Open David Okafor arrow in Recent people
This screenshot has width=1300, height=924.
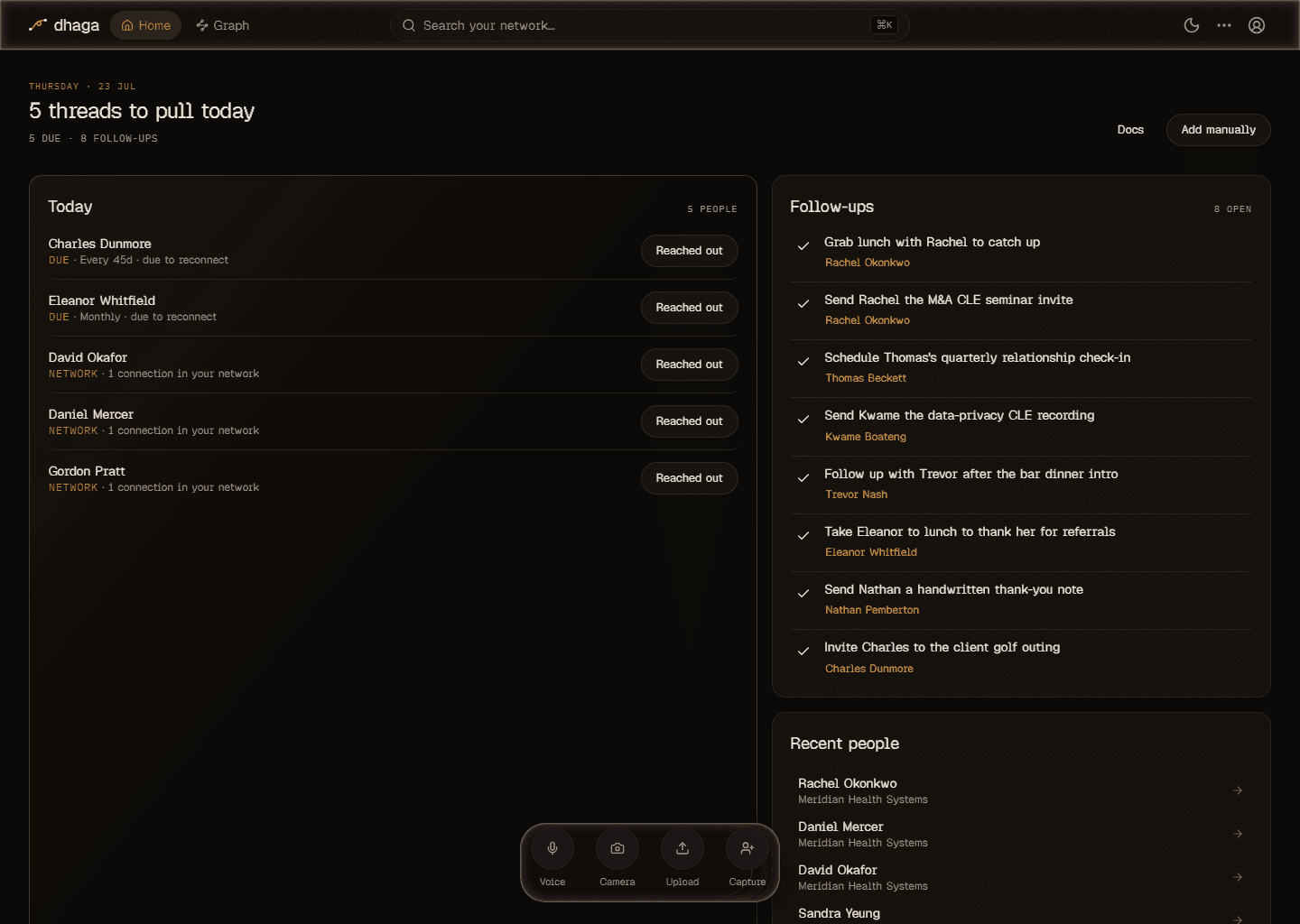click(x=1238, y=877)
